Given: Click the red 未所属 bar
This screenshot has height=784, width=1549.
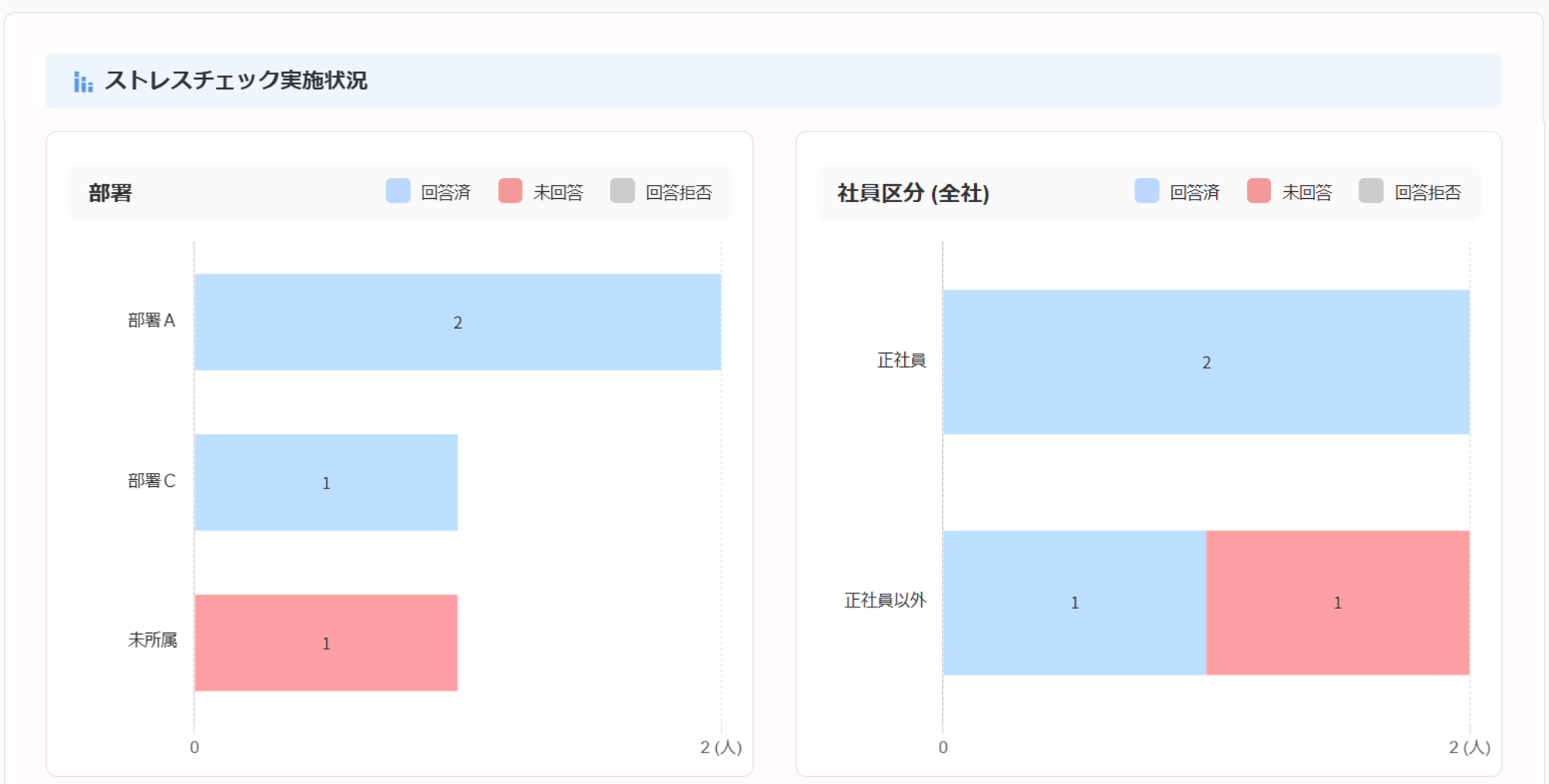Looking at the screenshot, I should pyautogui.click(x=326, y=642).
